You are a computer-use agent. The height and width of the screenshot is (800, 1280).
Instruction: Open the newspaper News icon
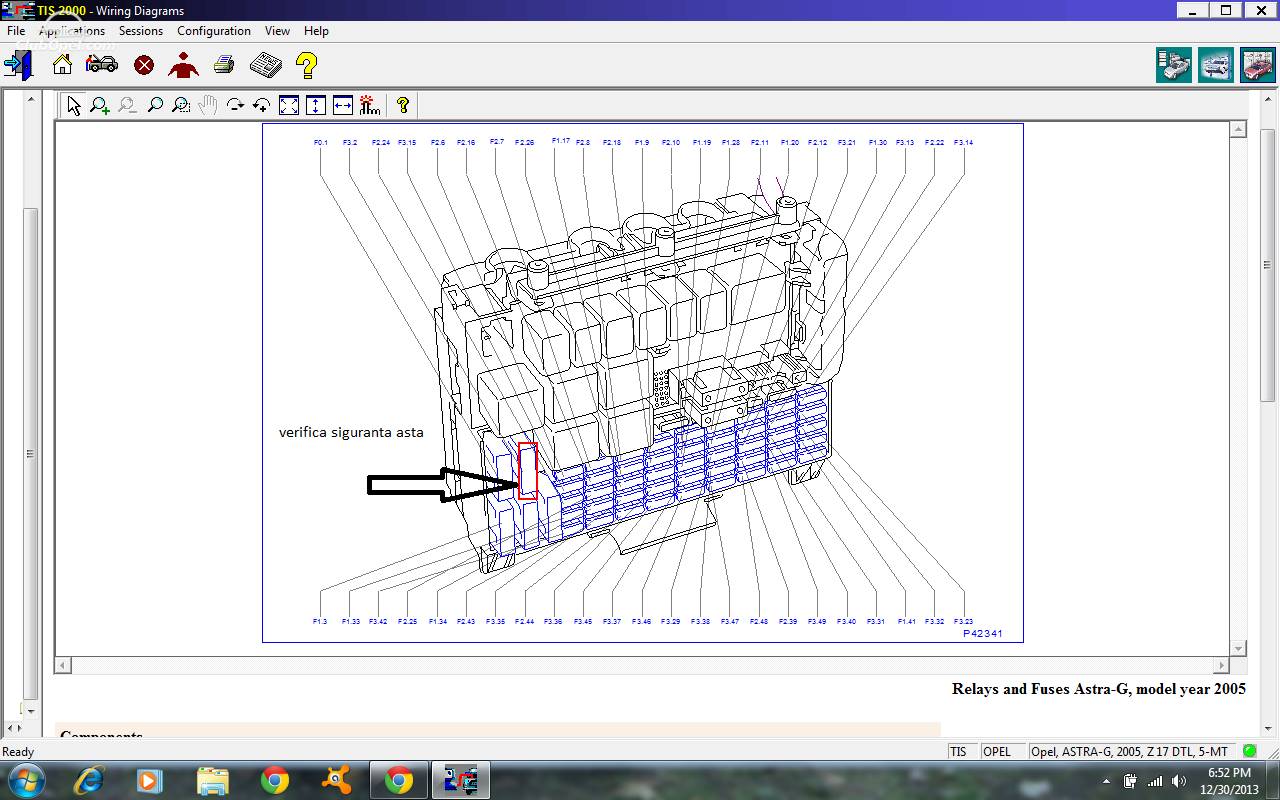coord(265,65)
